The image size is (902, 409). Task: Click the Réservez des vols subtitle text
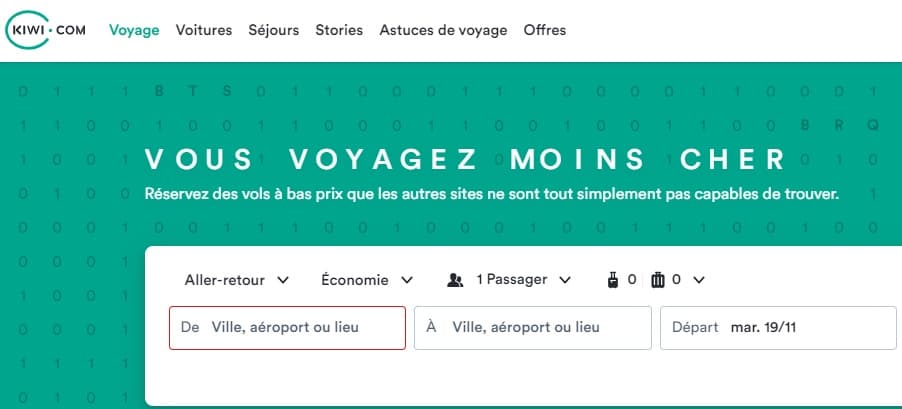pos(491,193)
